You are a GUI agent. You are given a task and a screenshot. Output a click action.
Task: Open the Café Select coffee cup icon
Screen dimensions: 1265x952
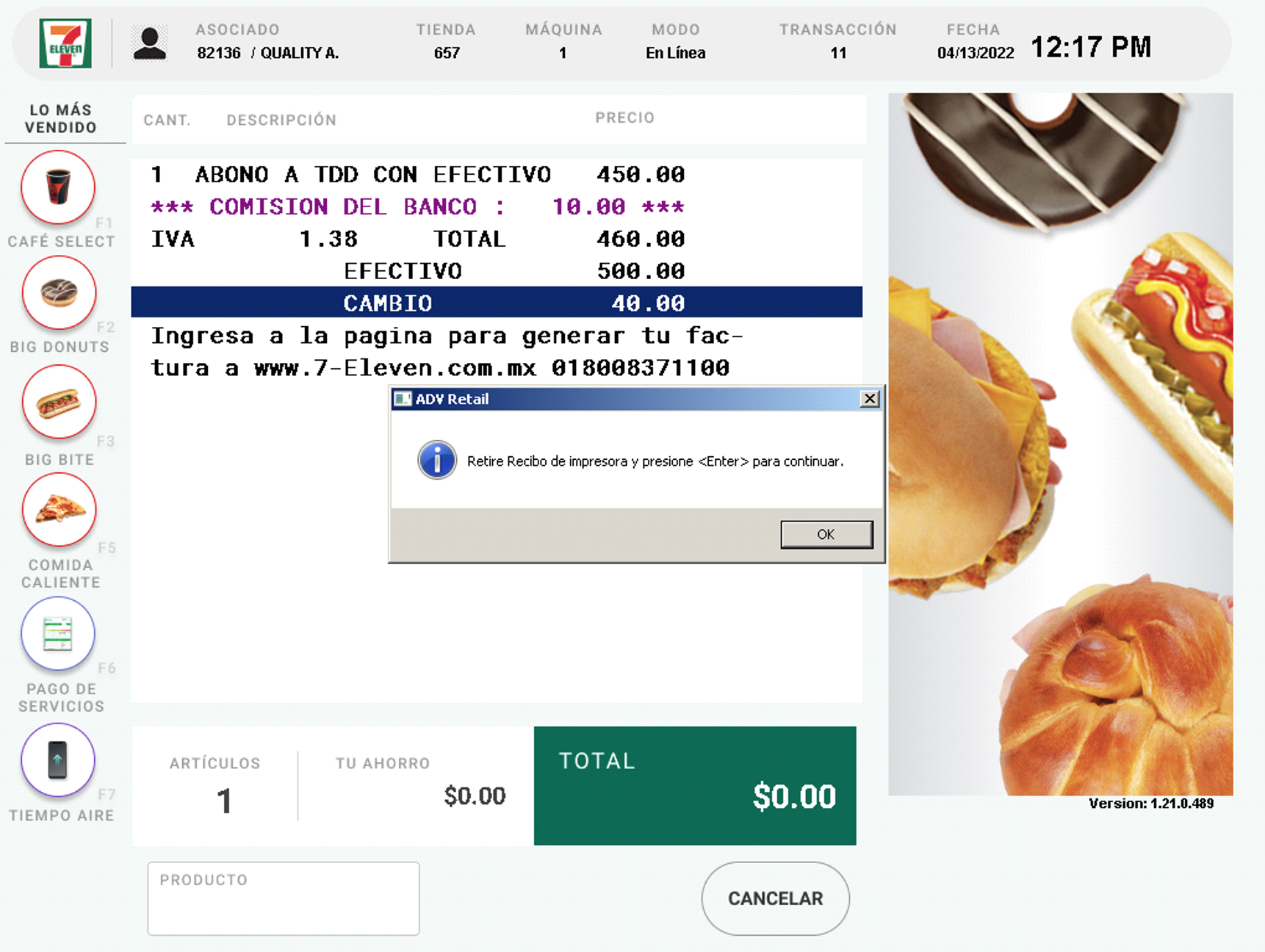click(x=58, y=187)
